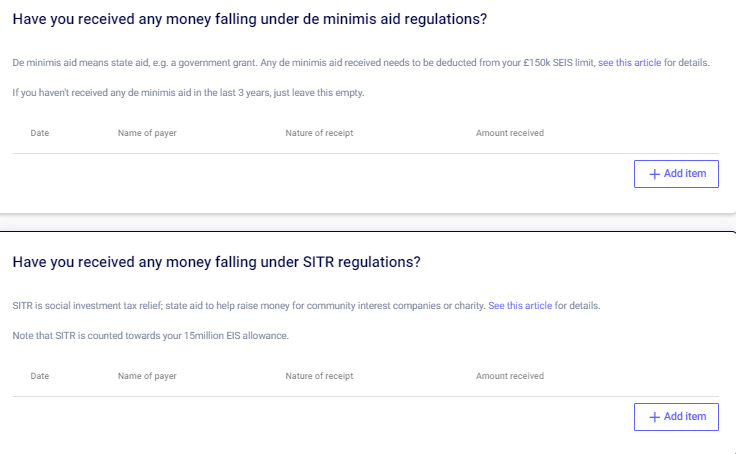Click the SITR regulations question heading
This screenshot has height=454, width=736.
coord(216,262)
